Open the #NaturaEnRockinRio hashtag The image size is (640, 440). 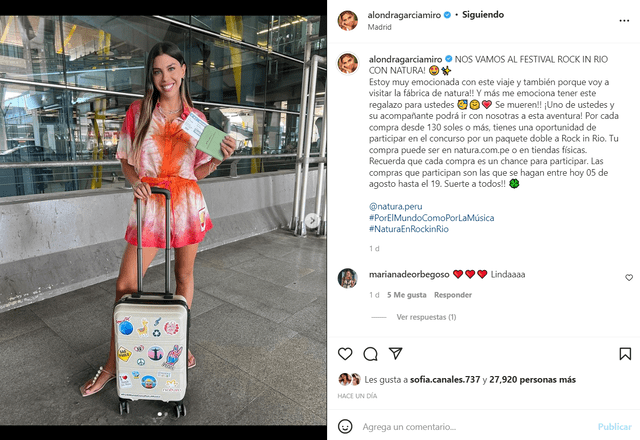coord(409,229)
